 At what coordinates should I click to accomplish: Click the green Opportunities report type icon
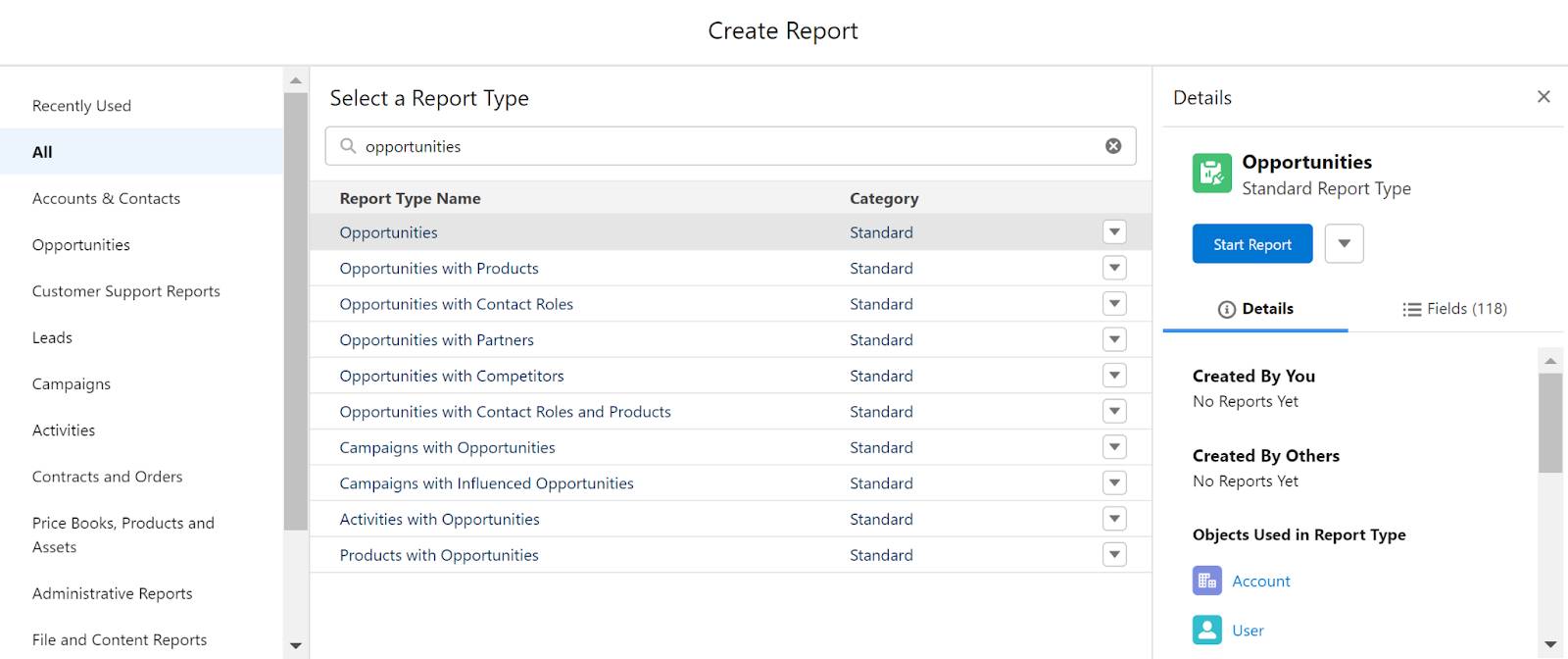[1211, 174]
